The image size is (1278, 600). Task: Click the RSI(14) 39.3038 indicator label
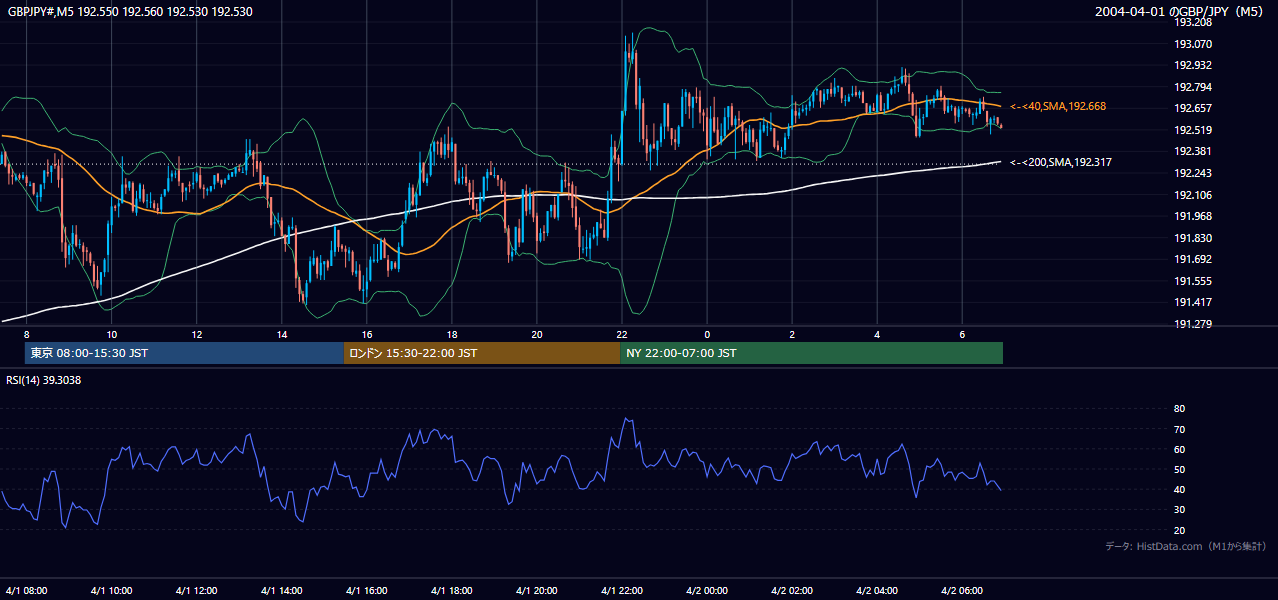44,380
